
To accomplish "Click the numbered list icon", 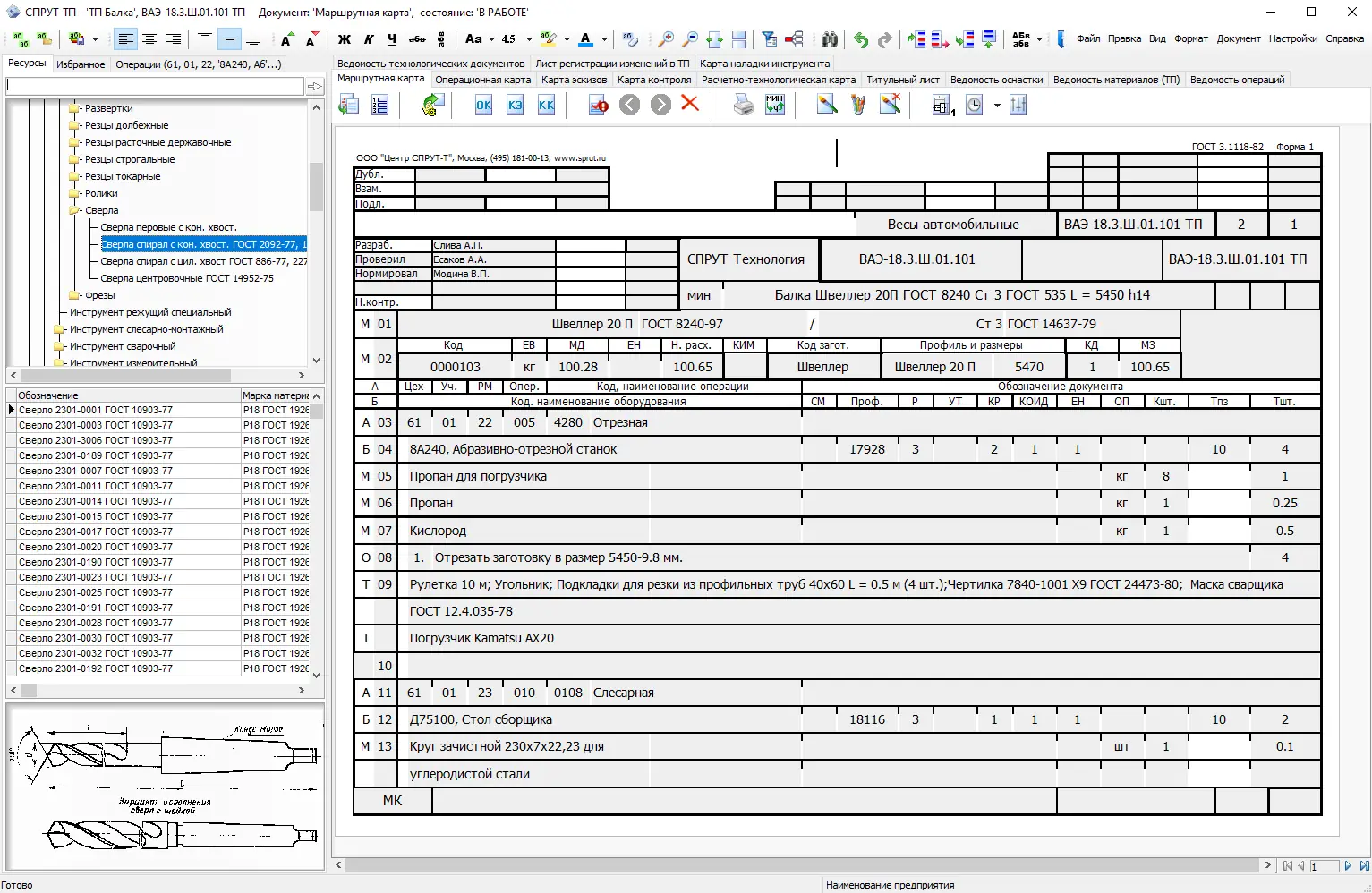I will [379, 105].
